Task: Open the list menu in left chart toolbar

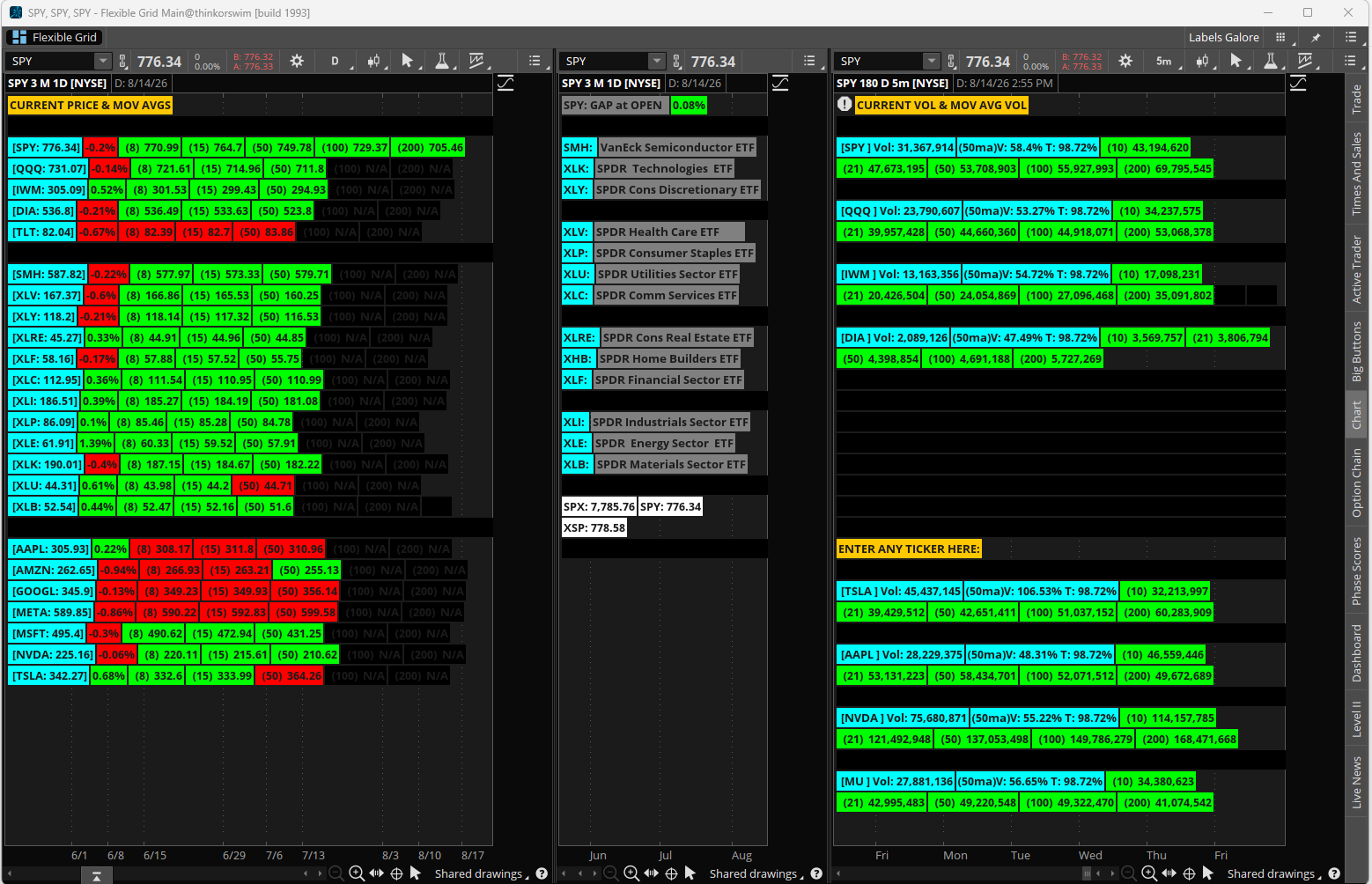Action: [x=535, y=61]
